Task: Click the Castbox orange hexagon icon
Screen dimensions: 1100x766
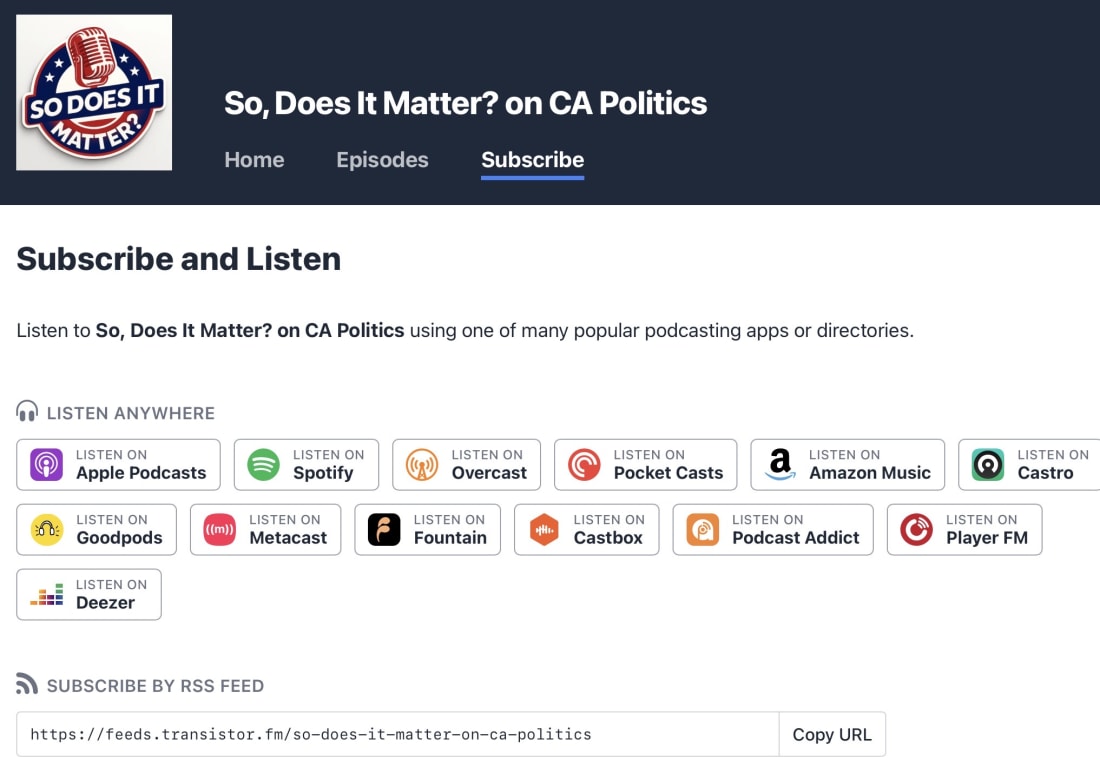Action: (x=544, y=530)
